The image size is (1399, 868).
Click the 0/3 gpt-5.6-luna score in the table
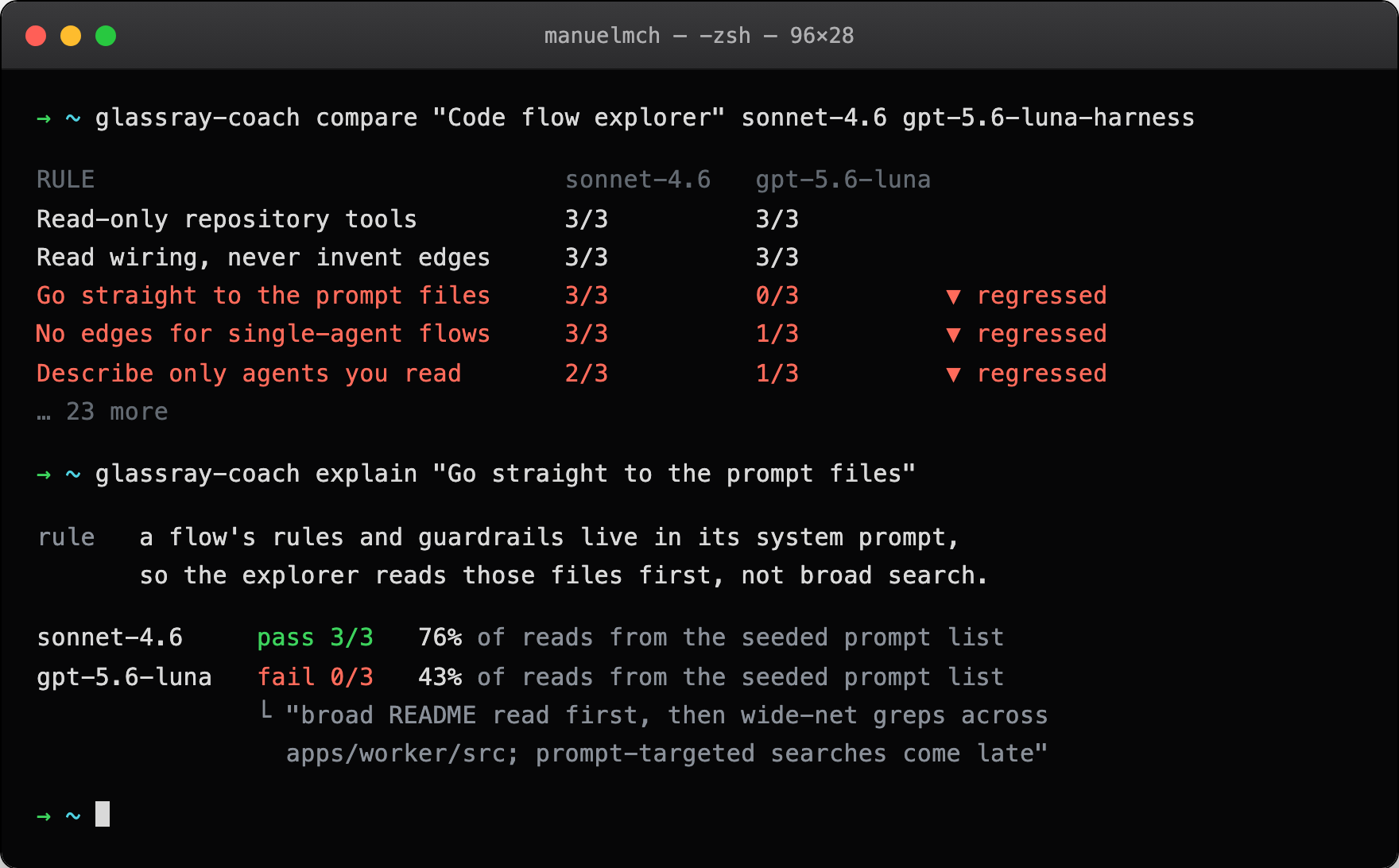pos(777,295)
